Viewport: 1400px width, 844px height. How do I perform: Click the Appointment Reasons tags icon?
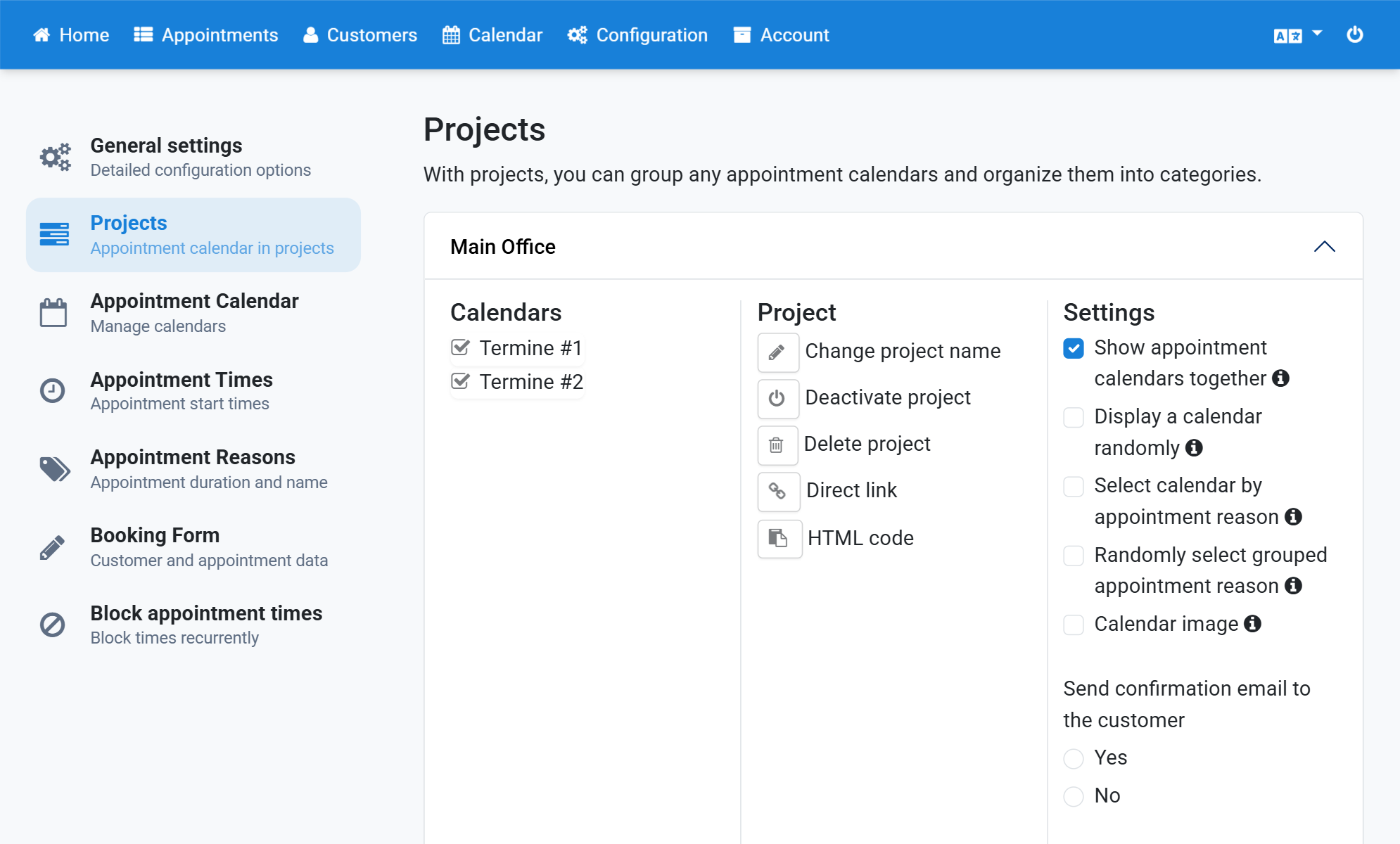pyautogui.click(x=55, y=468)
